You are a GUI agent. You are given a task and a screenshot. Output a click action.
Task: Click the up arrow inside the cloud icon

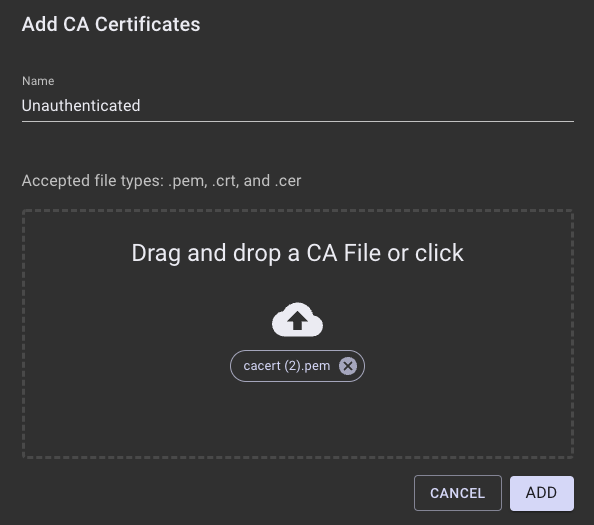[297, 321]
